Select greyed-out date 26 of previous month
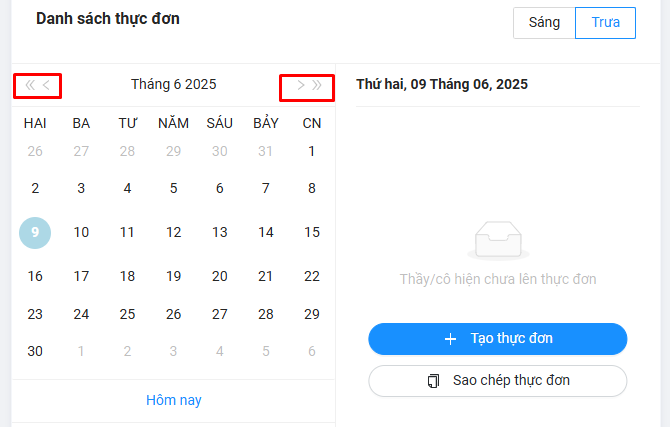Viewport: 670px width, 427px height. click(x=35, y=152)
